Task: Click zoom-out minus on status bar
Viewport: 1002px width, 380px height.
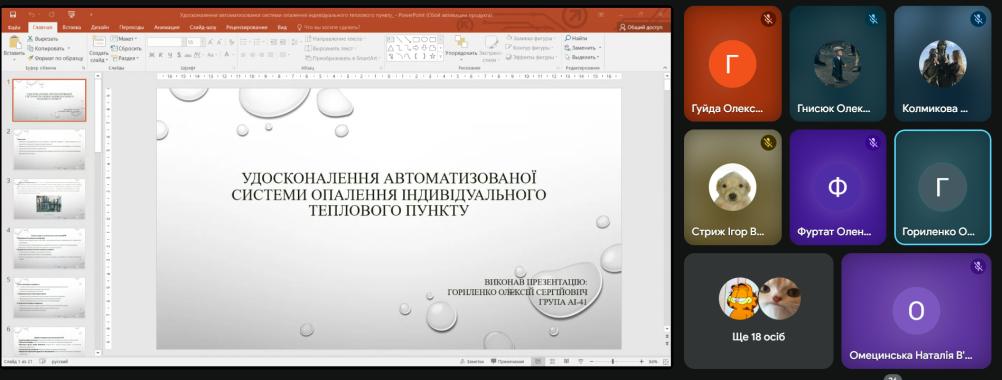Action: 592,361
